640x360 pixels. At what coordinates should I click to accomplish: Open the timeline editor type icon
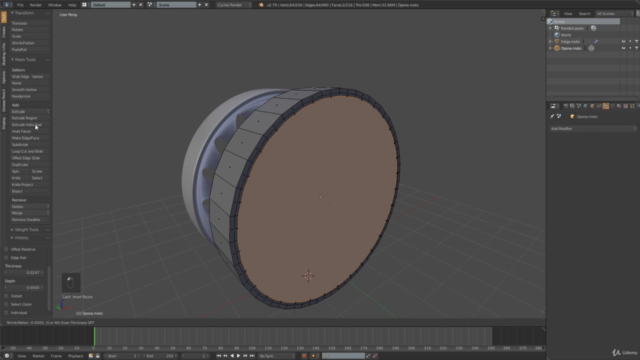[7, 356]
